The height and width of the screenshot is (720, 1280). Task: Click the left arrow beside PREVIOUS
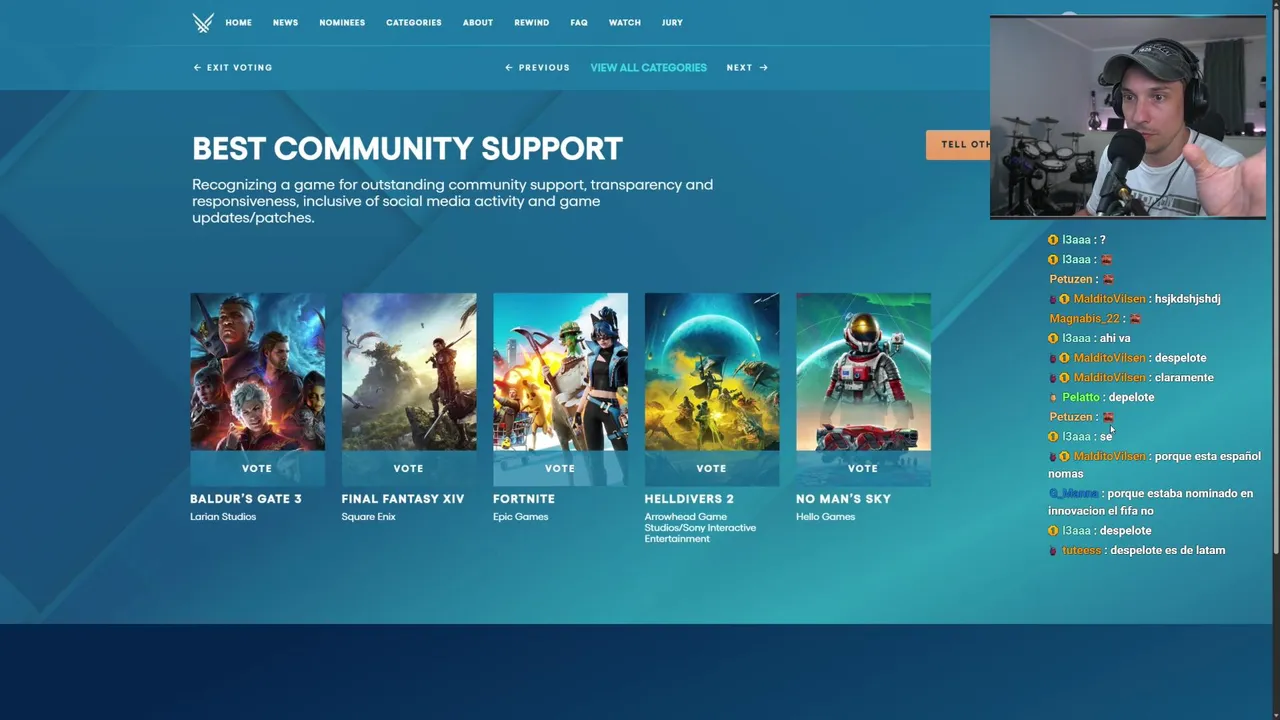(x=509, y=68)
